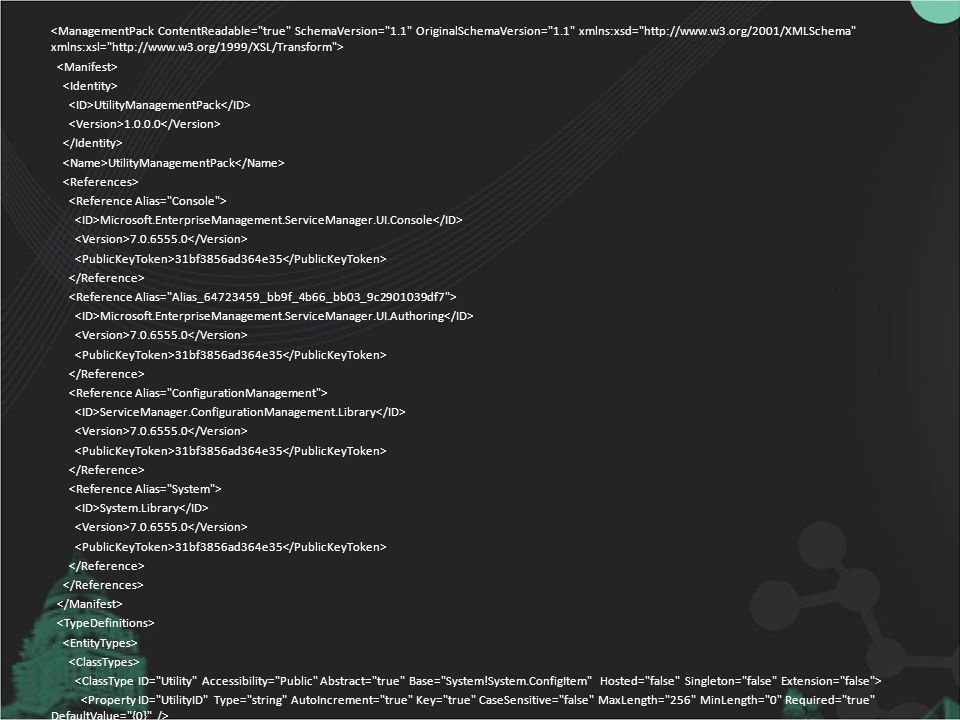
Task: Select the PublicKeyToken line under System.Library
Action: pos(231,547)
